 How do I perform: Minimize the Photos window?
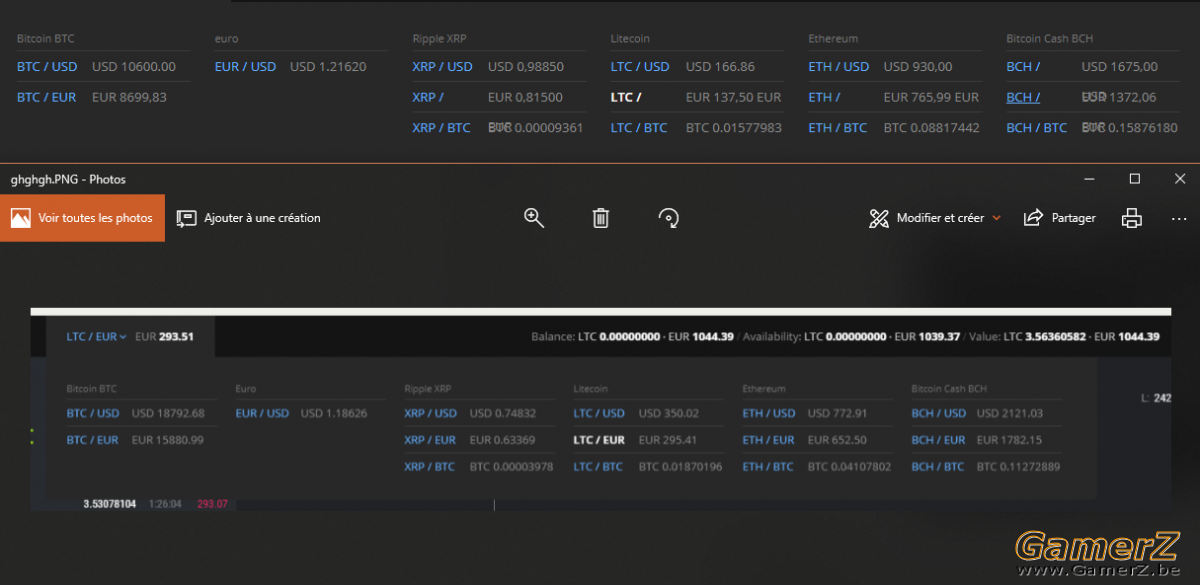click(x=1088, y=179)
